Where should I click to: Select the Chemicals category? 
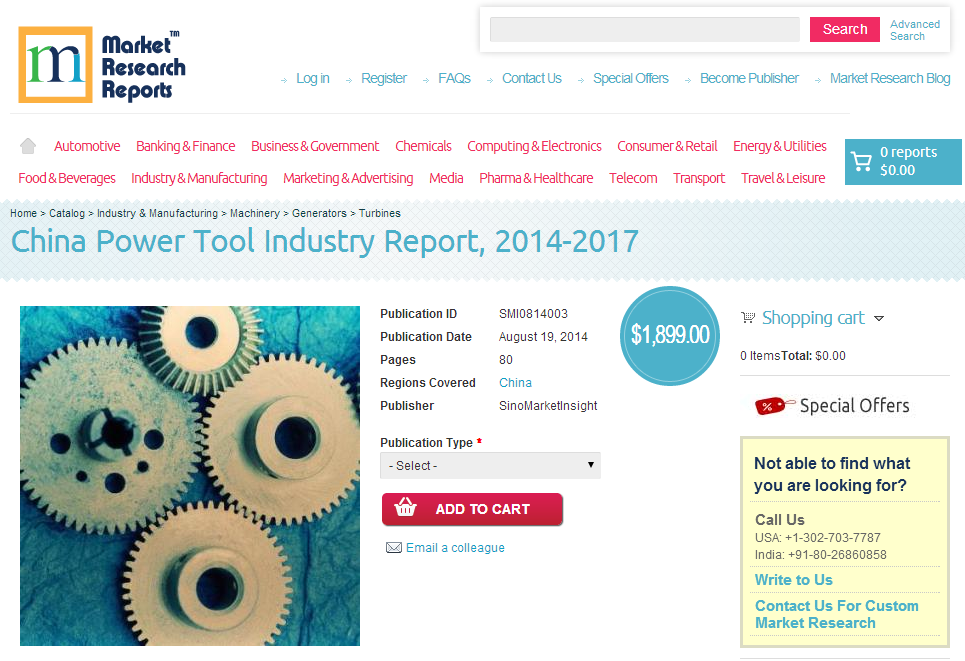click(x=423, y=146)
